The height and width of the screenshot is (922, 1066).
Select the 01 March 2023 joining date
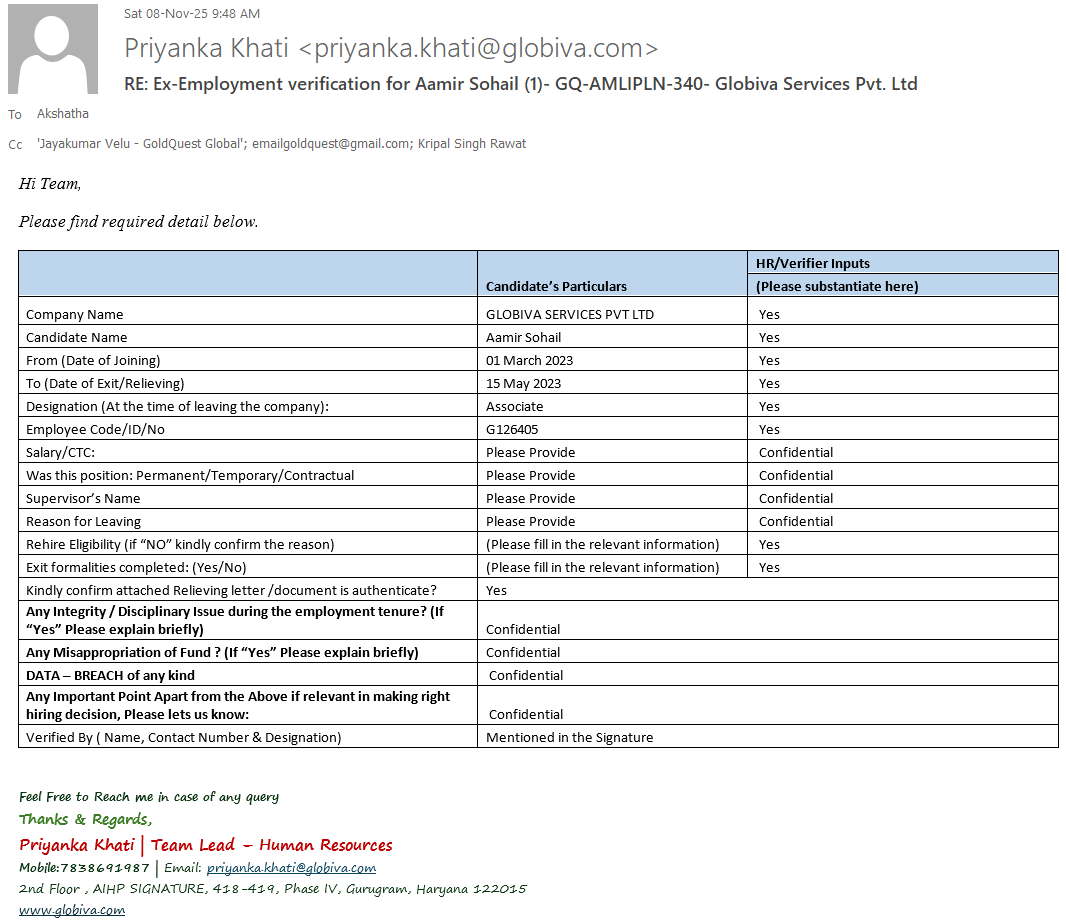click(x=529, y=360)
